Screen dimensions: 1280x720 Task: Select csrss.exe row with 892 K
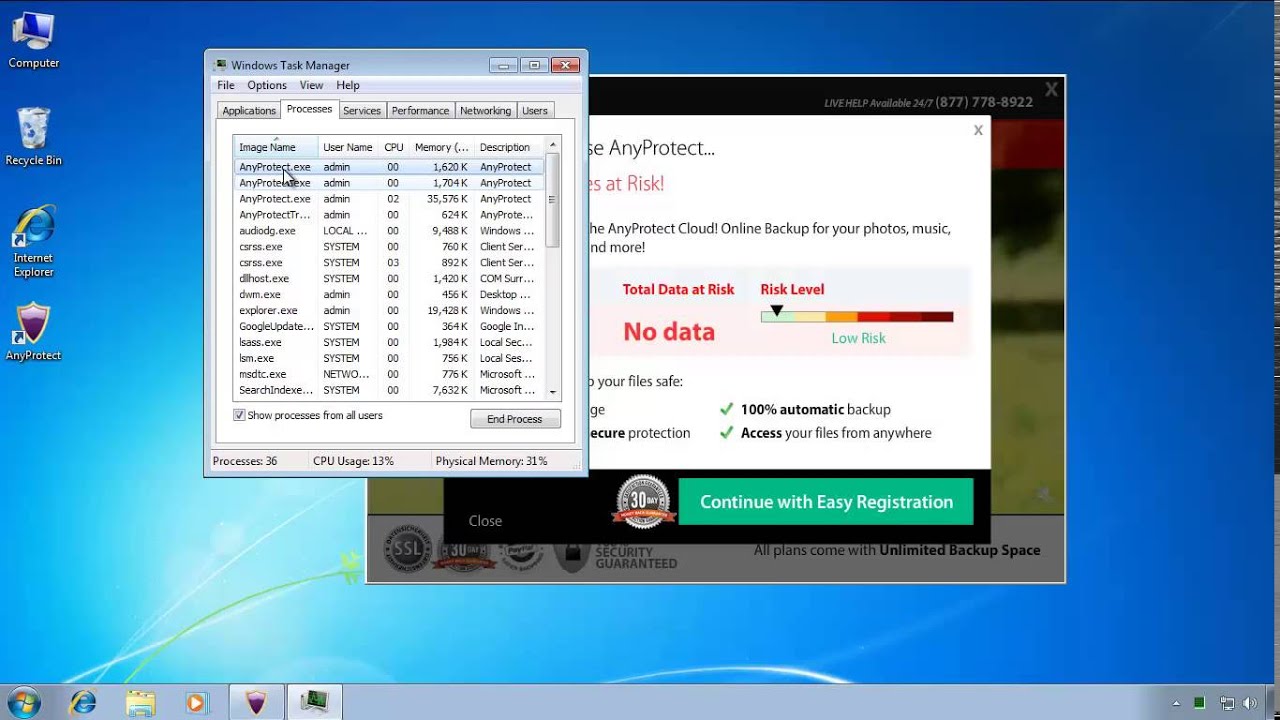coord(389,263)
